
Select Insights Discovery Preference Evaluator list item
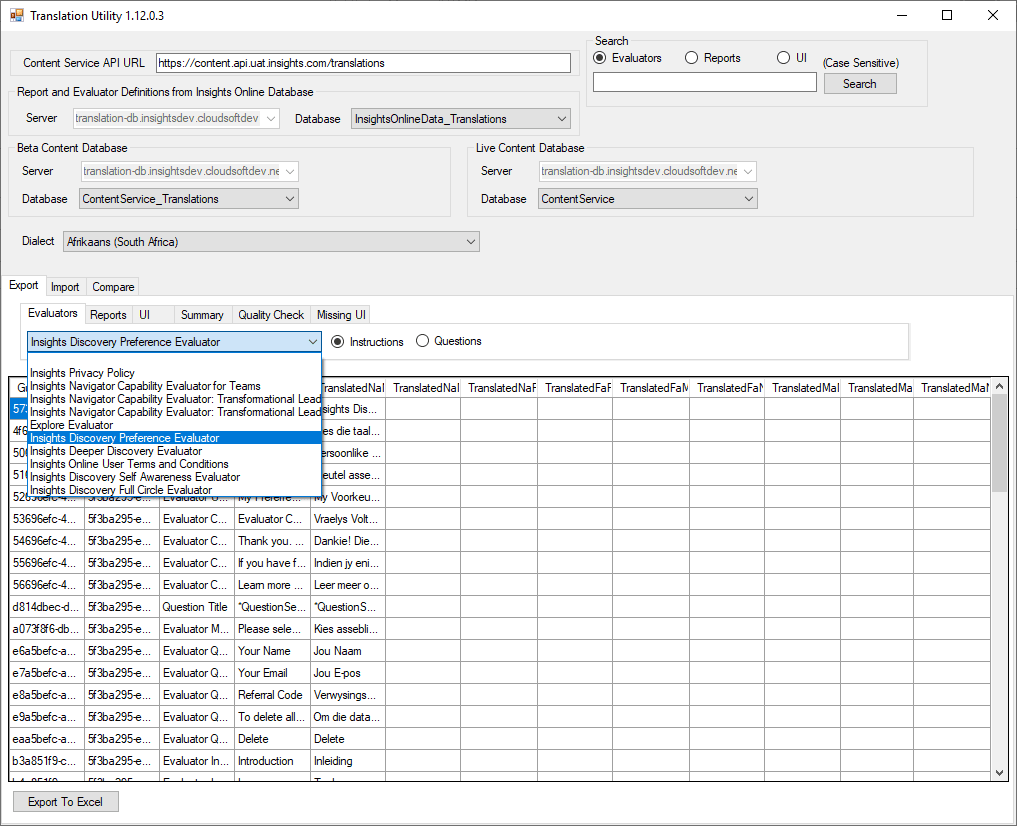pos(174,438)
